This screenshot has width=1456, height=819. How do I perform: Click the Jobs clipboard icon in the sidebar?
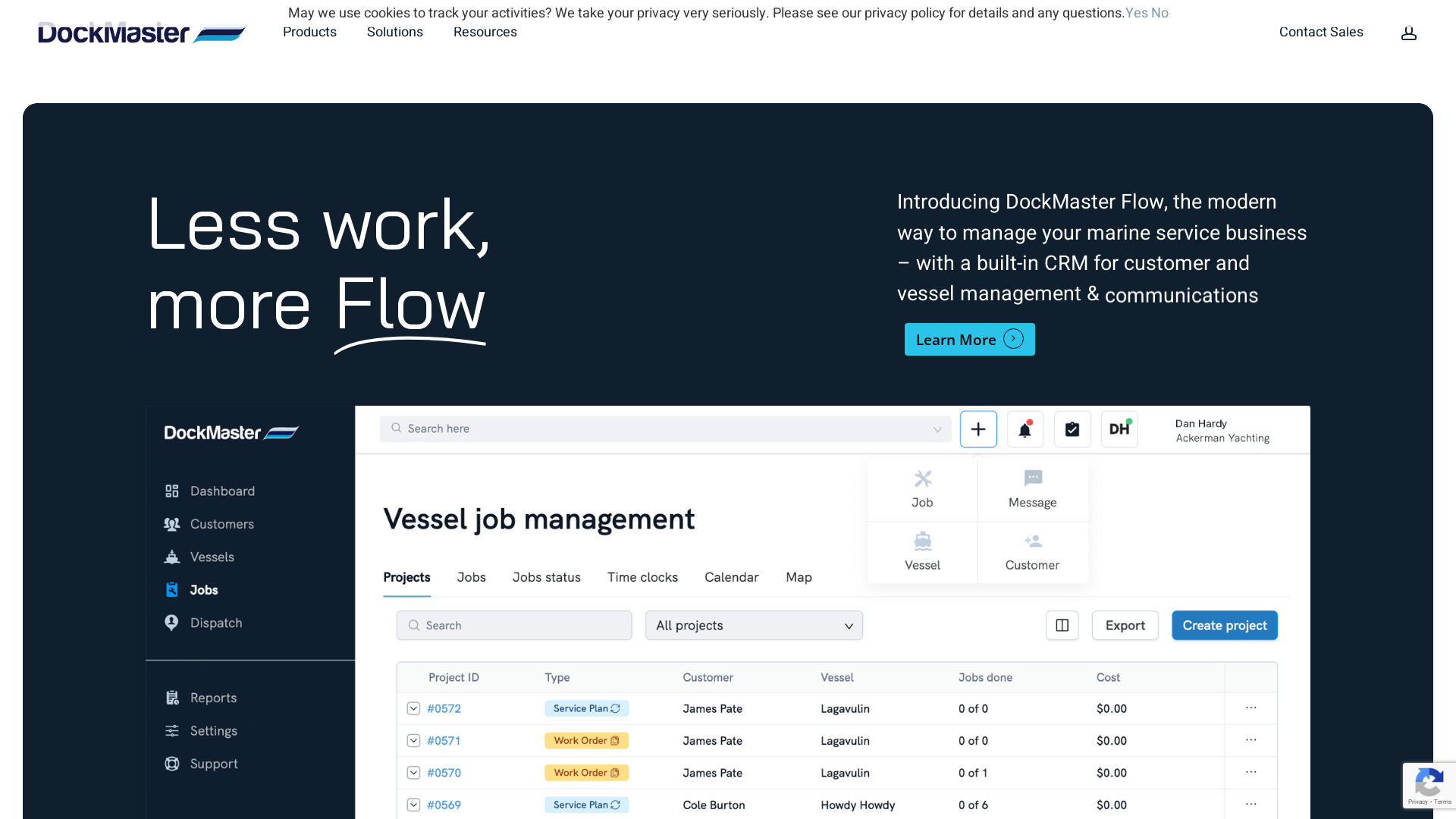click(172, 590)
